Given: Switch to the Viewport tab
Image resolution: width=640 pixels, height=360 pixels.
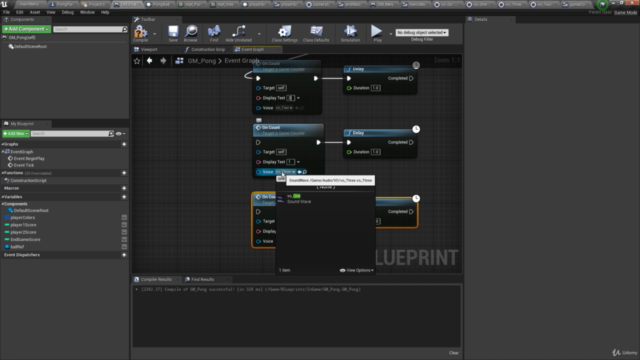Looking at the screenshot, I should coord(149,49).
